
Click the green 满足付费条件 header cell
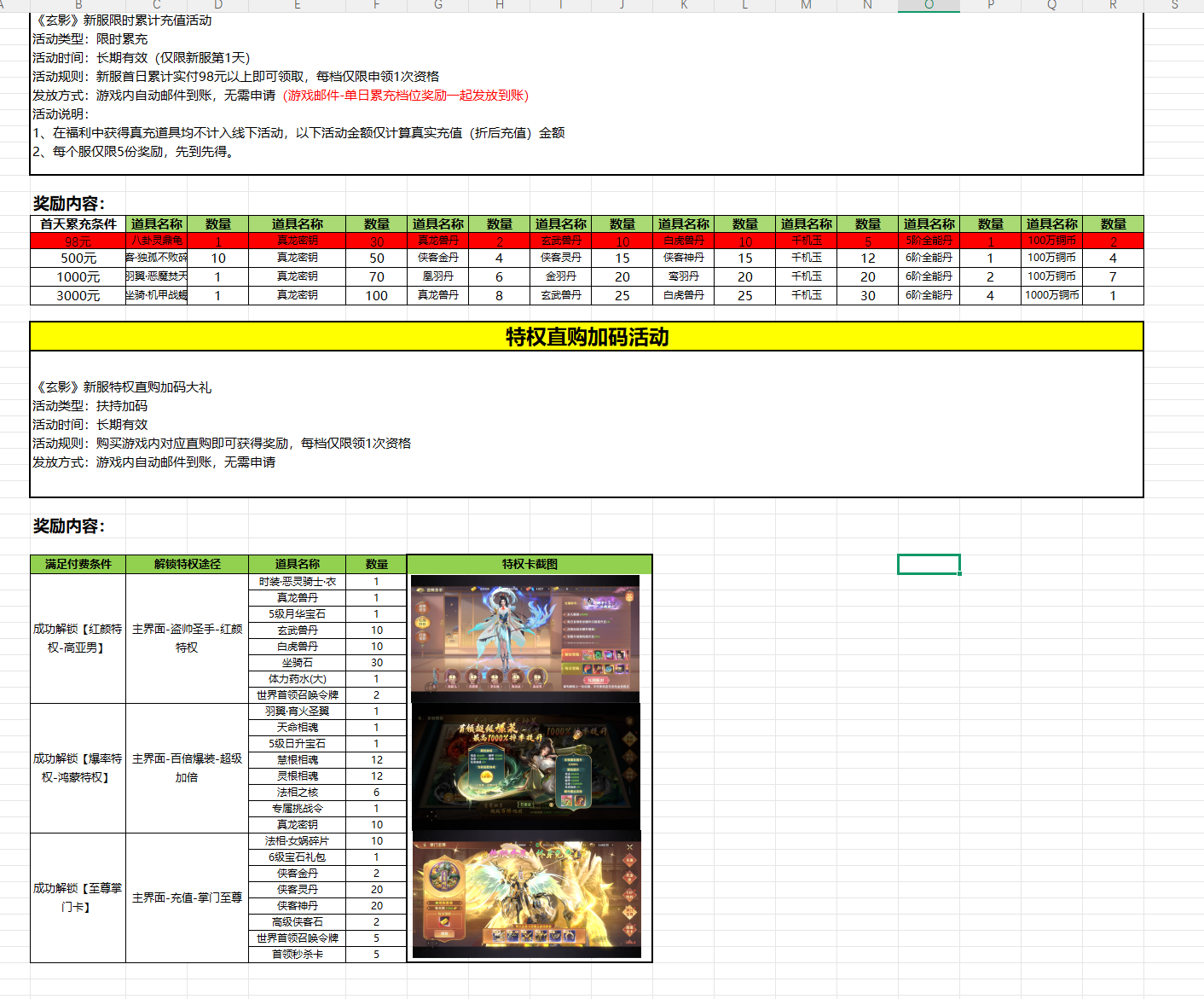point(78,564)
